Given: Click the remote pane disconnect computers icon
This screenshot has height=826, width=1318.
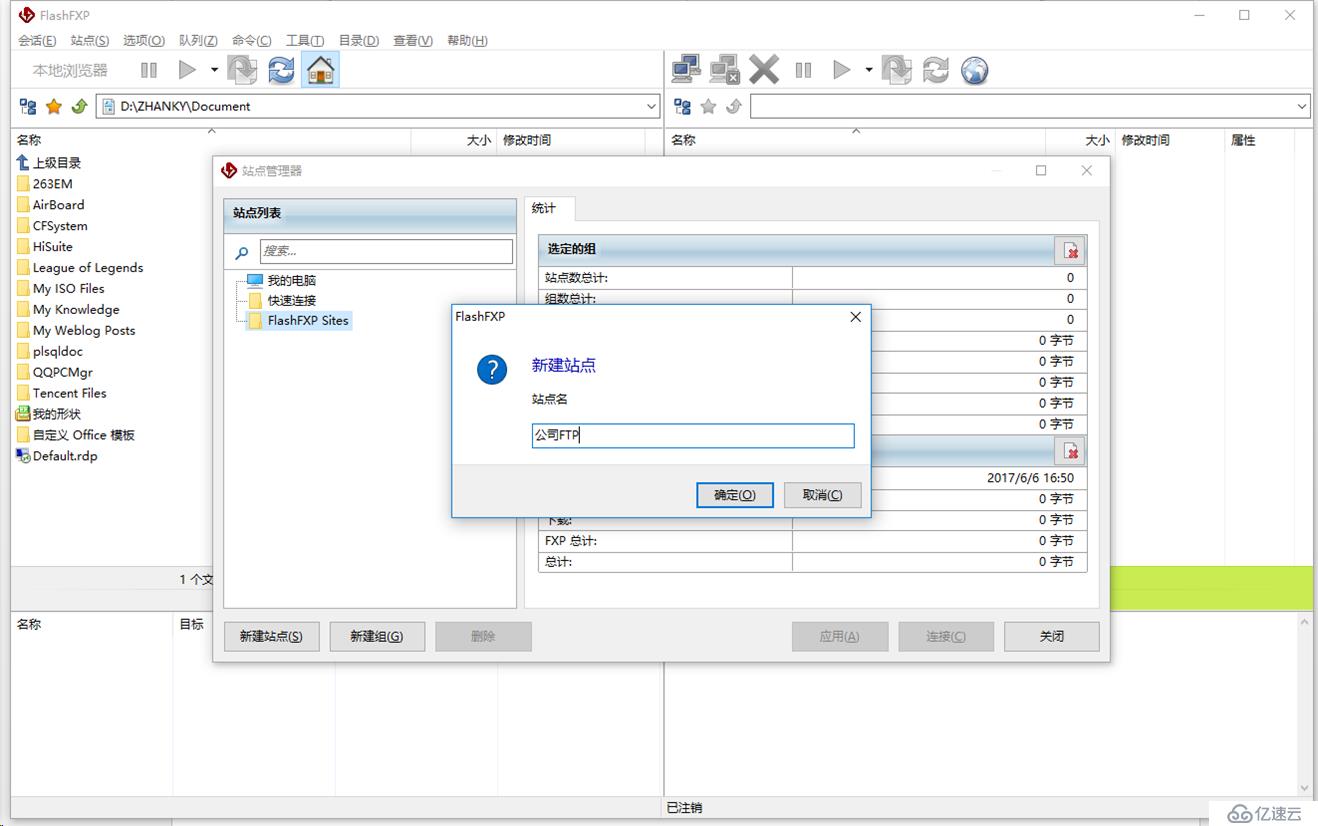Looking at the screenshot, I should click(724, 70).
